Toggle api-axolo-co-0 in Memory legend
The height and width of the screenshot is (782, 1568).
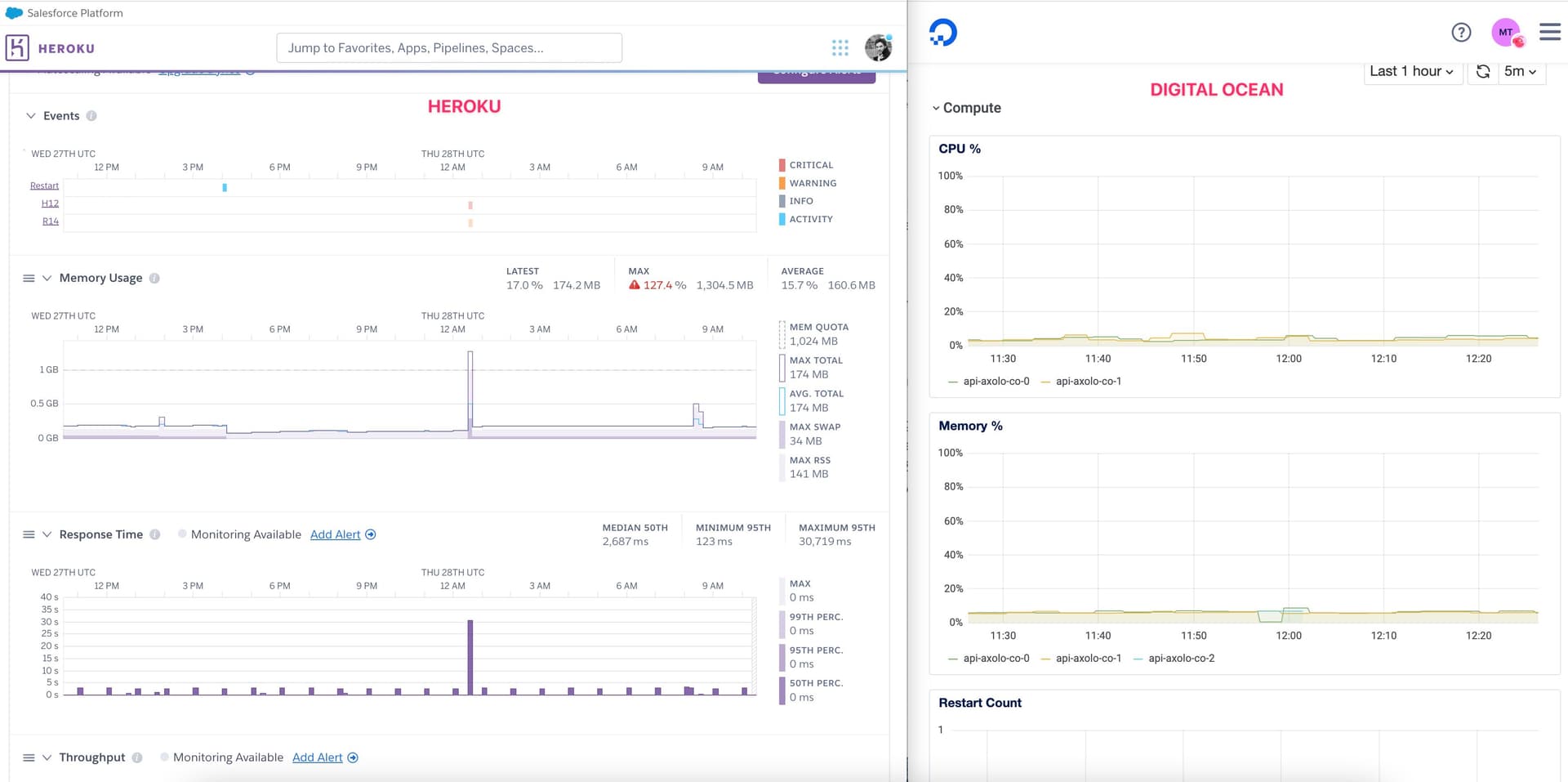989,659
